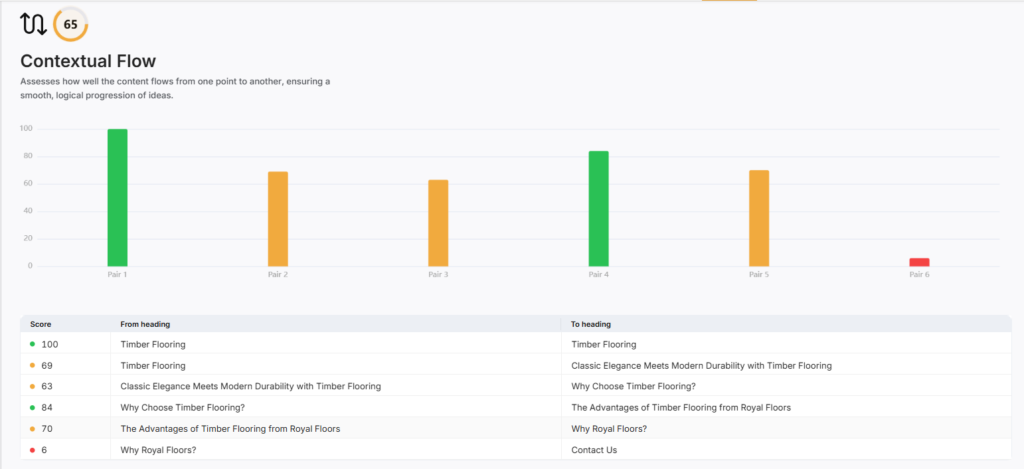
Task: Click 'Timber Flooring' To heading in score 100 row
Action: 603,344
